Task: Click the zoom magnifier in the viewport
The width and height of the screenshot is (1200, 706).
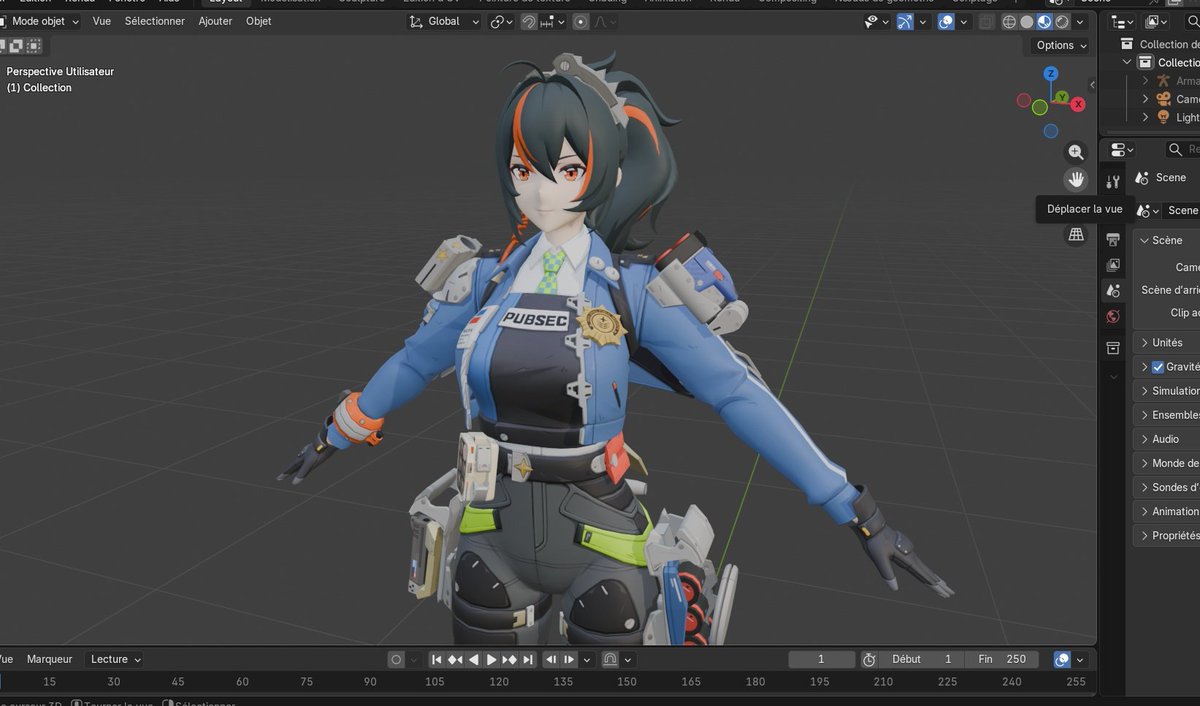Action: click(x=1076, y=152)
